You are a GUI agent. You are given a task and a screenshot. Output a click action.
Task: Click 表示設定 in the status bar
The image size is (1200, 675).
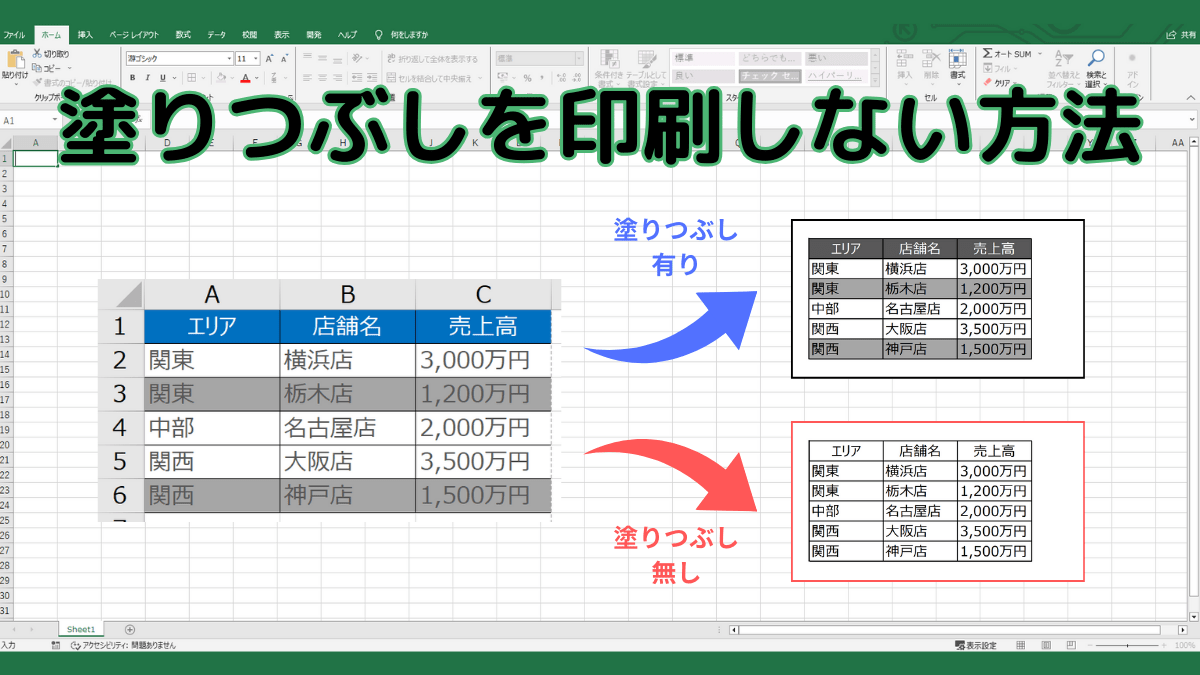pyautogui.click(x=976, y=645)
